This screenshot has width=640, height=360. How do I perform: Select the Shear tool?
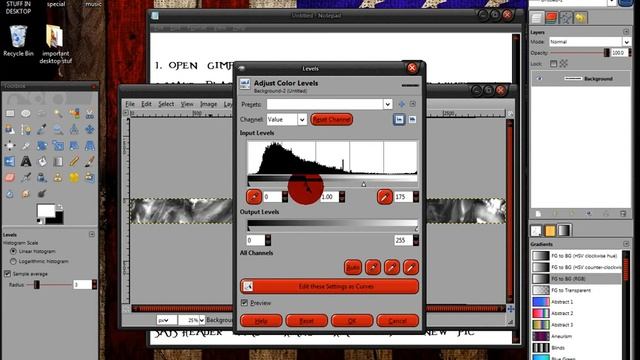(x=74, y=145)
